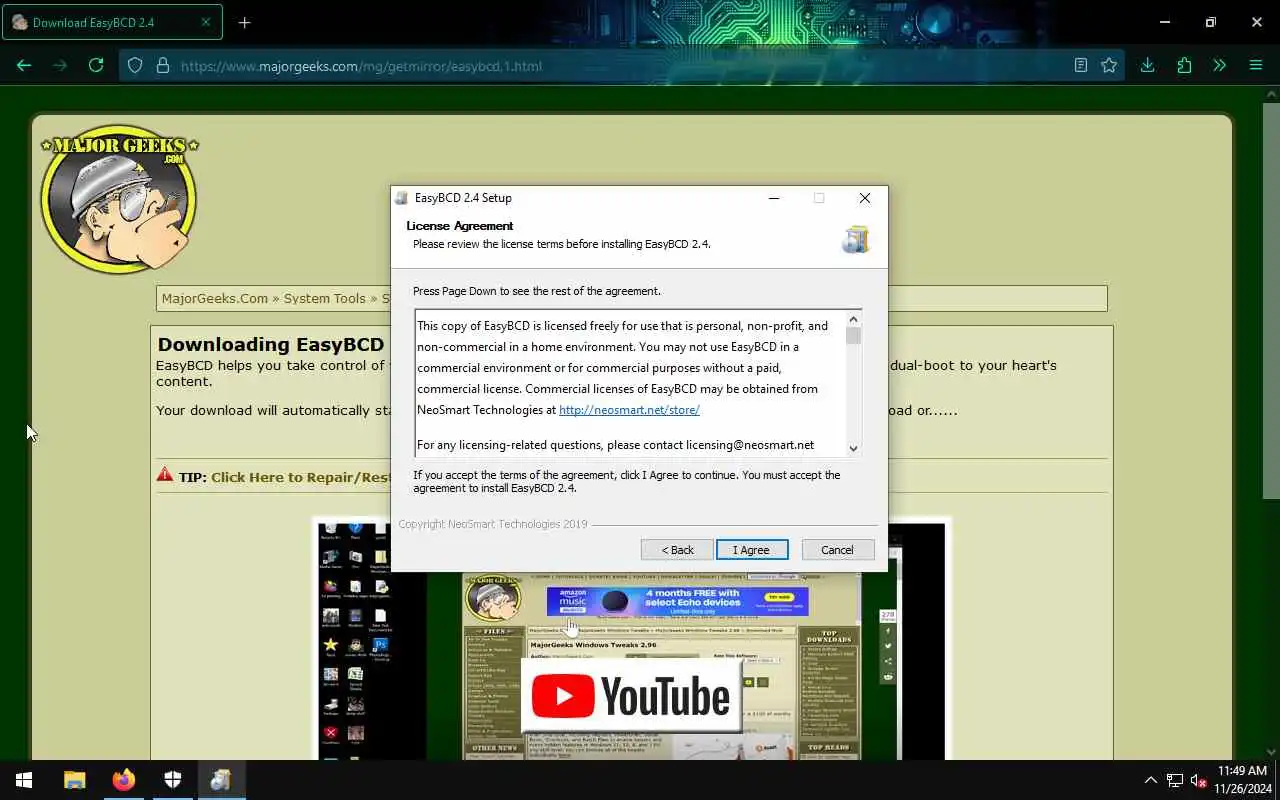Open network status tray icon
1280x800 pixels.
point(1175,780)
